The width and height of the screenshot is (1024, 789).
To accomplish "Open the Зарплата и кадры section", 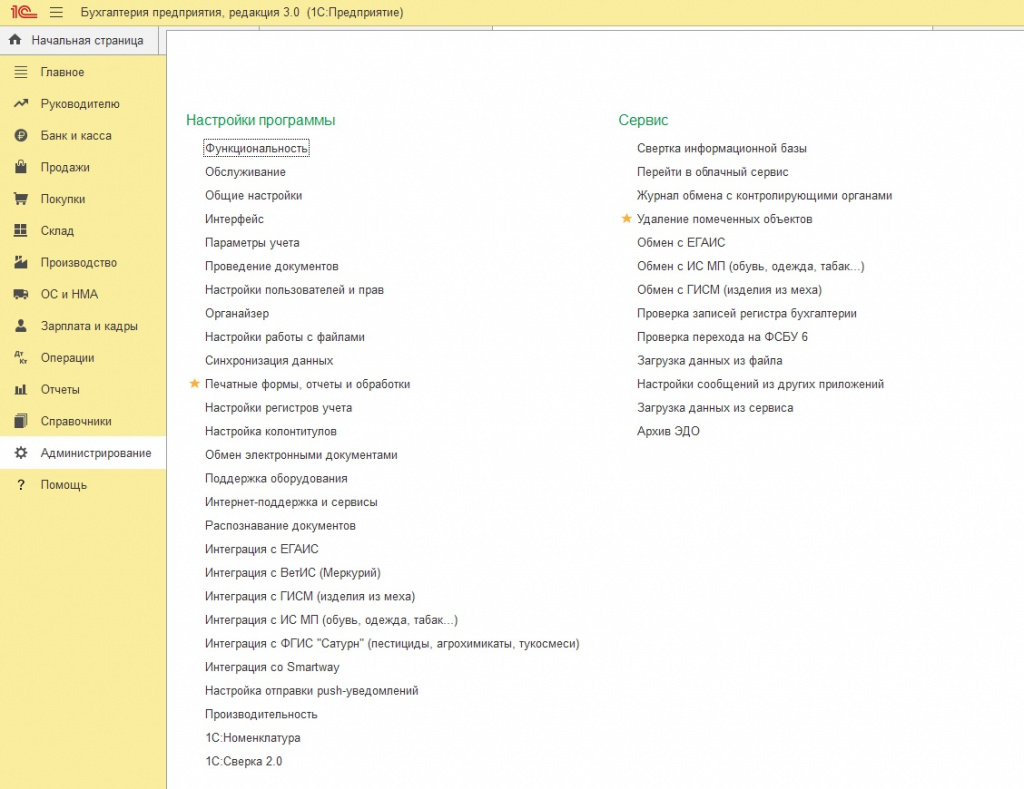I will coord(83,326).
